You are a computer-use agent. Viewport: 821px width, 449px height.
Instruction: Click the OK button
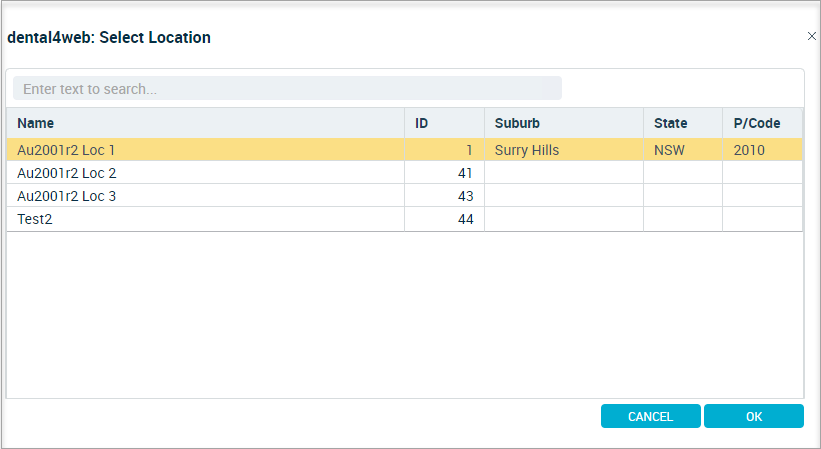(x=753, y=416)
